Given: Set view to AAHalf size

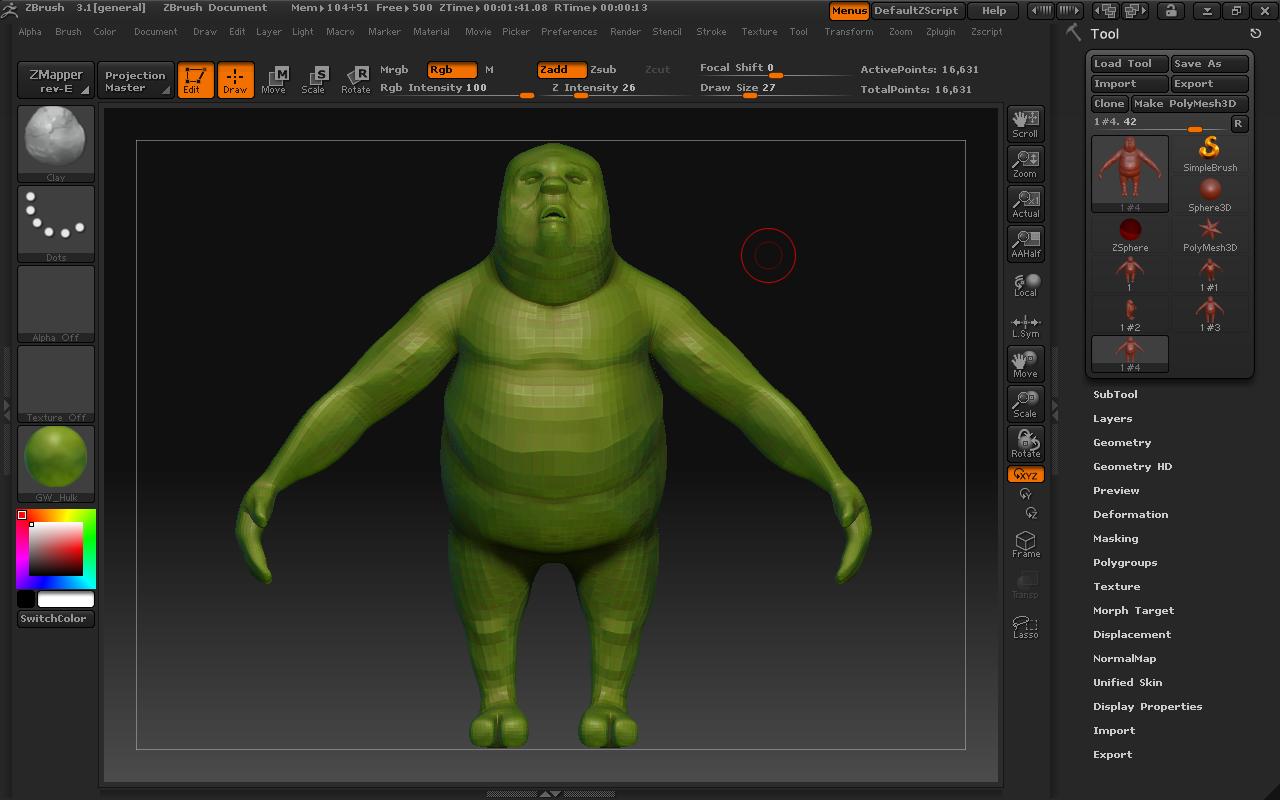Looking at the screenshot, I should [1025, 243].
